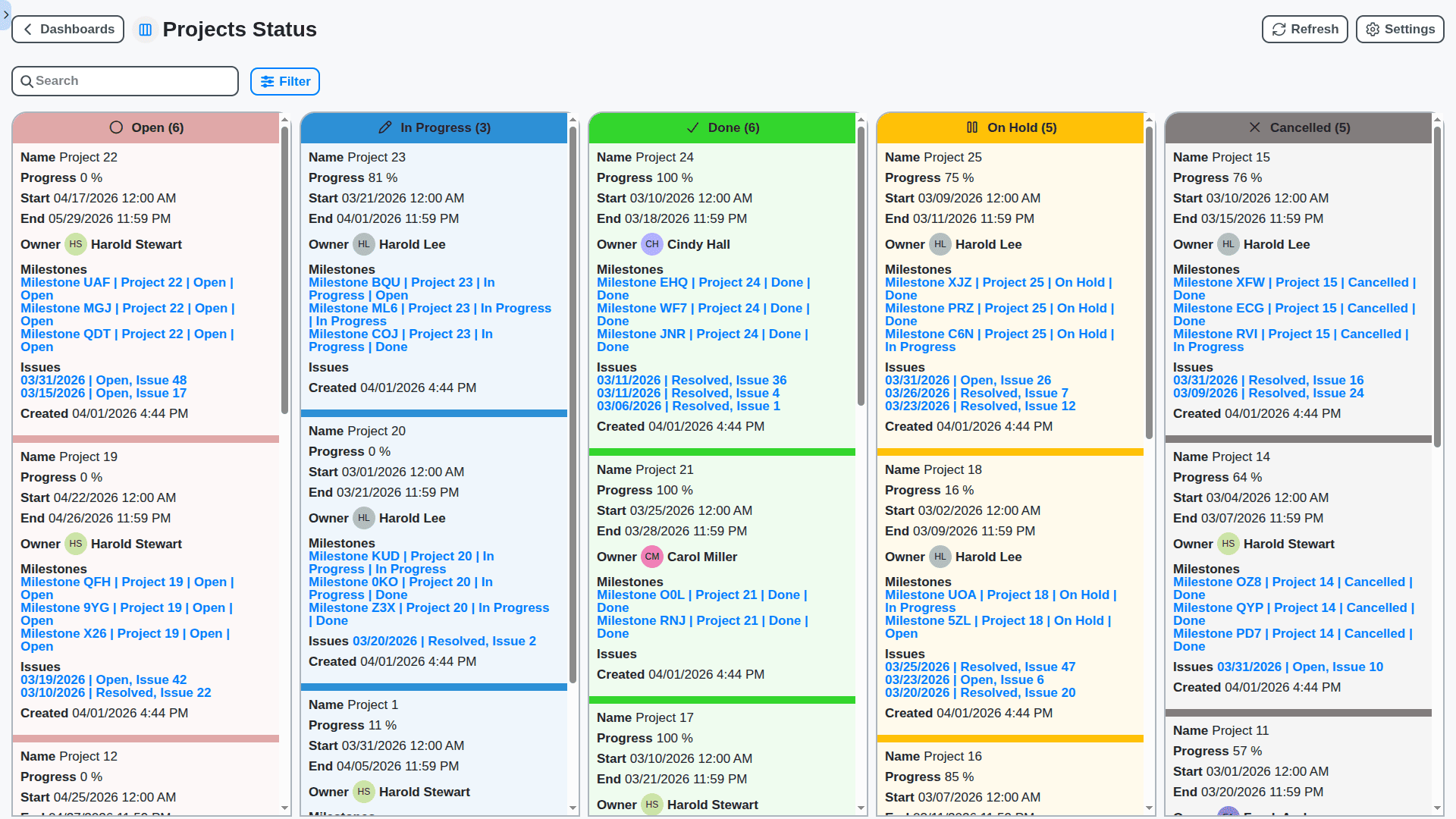Click the pencil icon beside In Progress
The width and height of the screenshot is (1456, 819).
pos(385,127)
